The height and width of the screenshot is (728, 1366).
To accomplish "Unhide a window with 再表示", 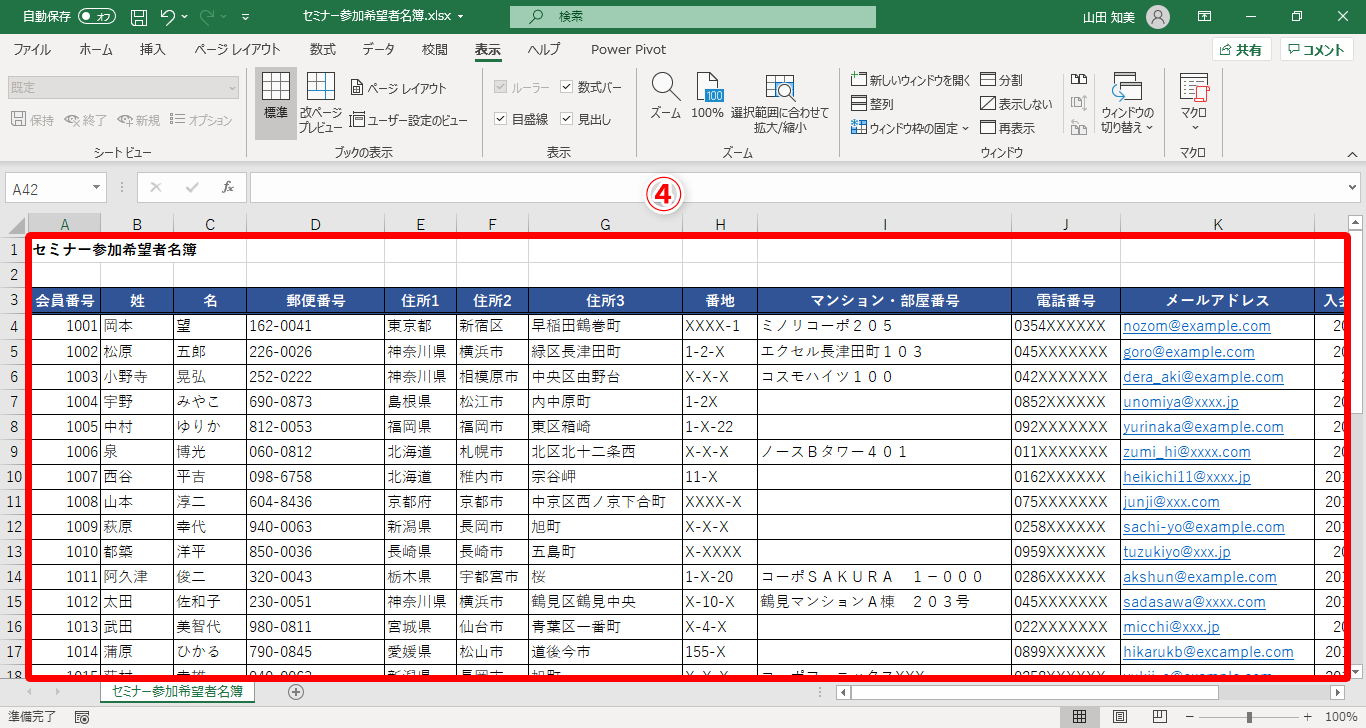I will point(1007,128).
